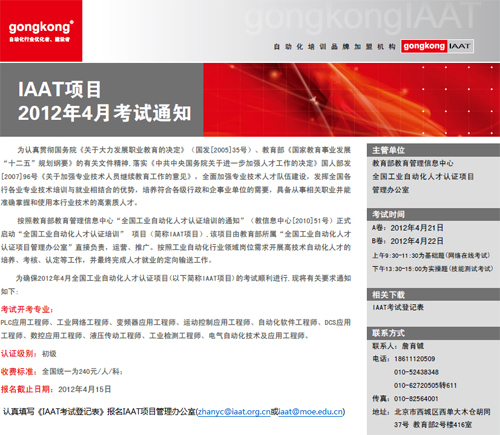Click the B卷 2012年4月22日 date
This screenshot has height=435, width=500.
point(408,241)
